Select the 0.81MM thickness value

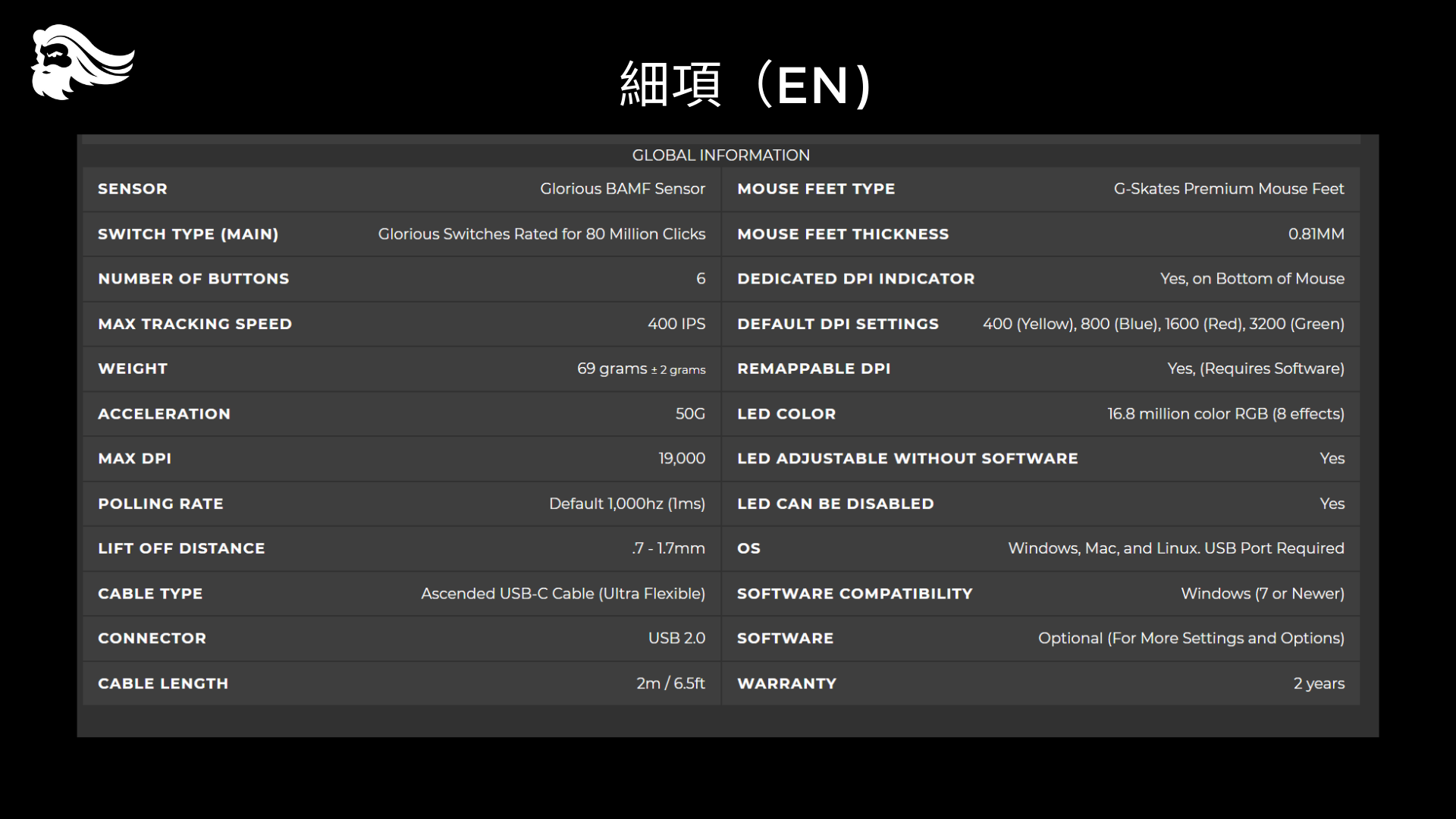pyautogui.click(x=1316, y=234)
